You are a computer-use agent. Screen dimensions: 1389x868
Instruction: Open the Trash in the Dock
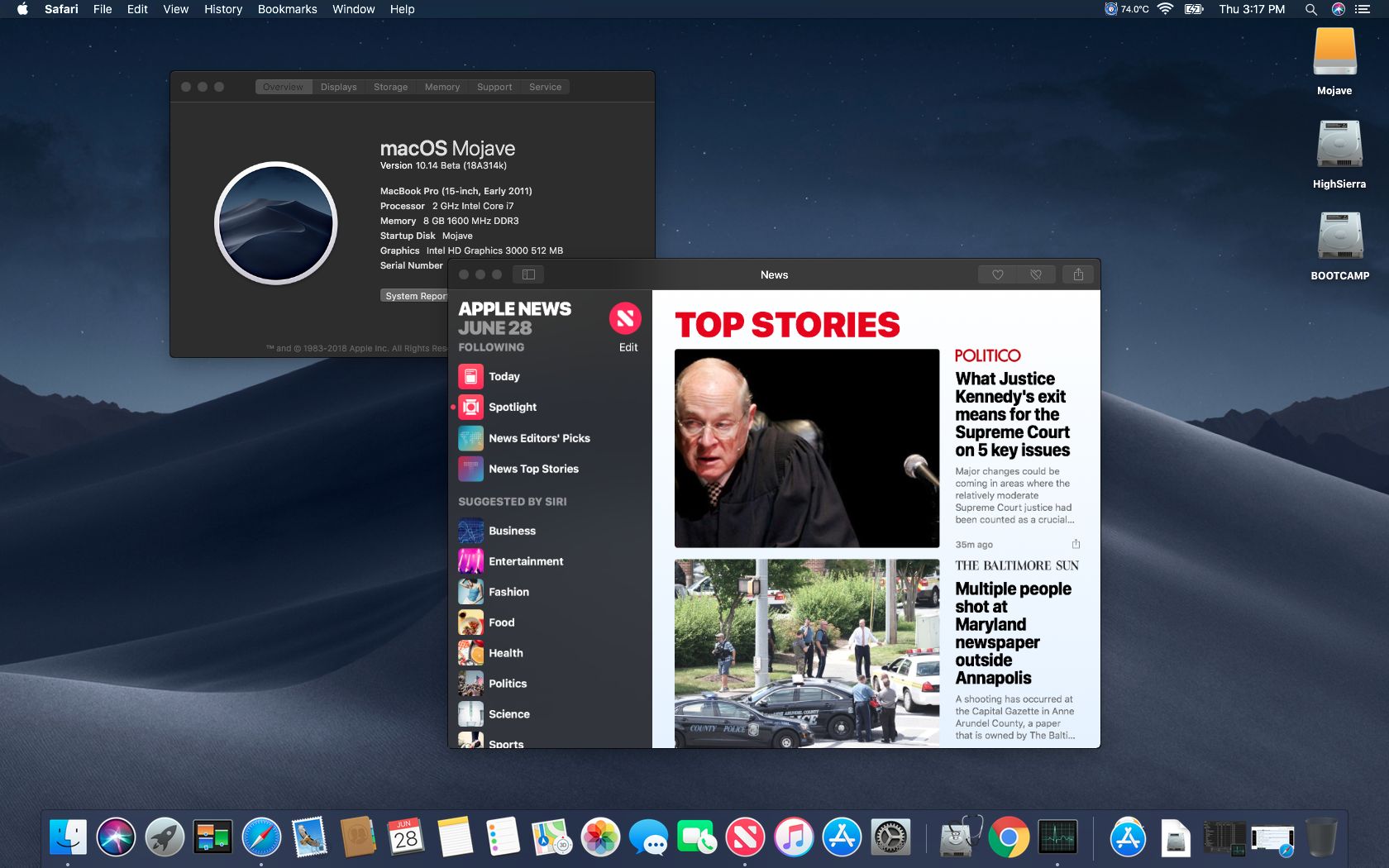point(1320,837)
